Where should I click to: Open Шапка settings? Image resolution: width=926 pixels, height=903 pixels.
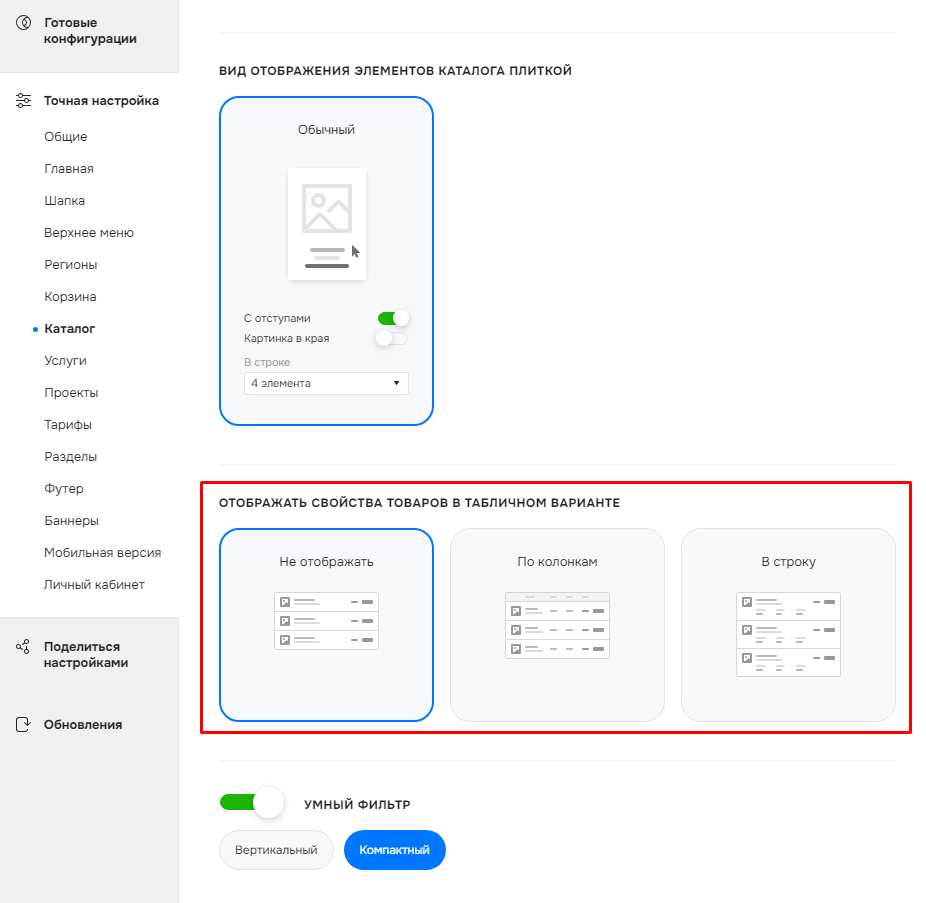point(64,201)
